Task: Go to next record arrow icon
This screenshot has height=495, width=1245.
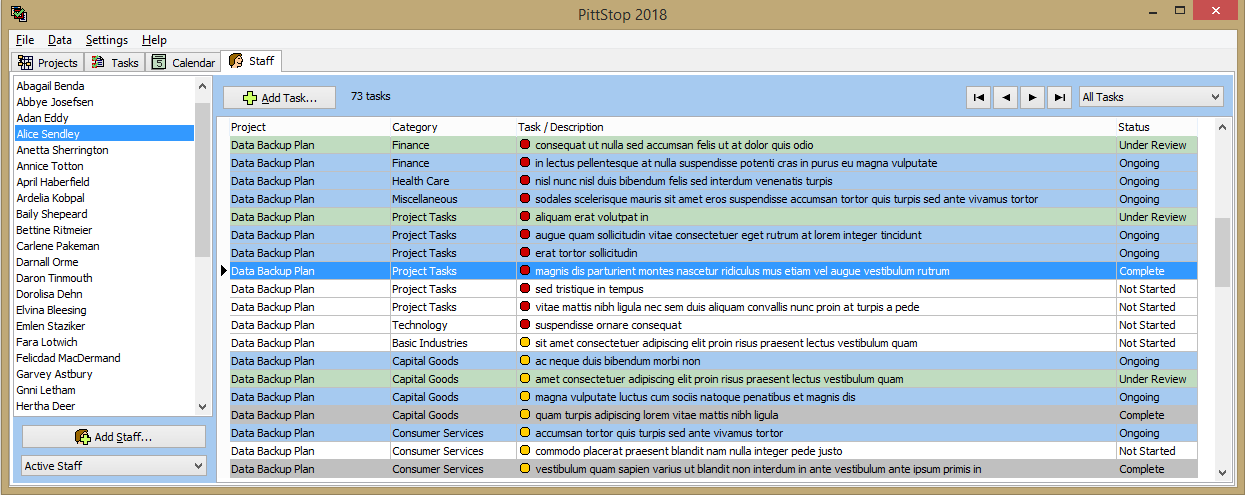Action: (x=1033, y=97)
